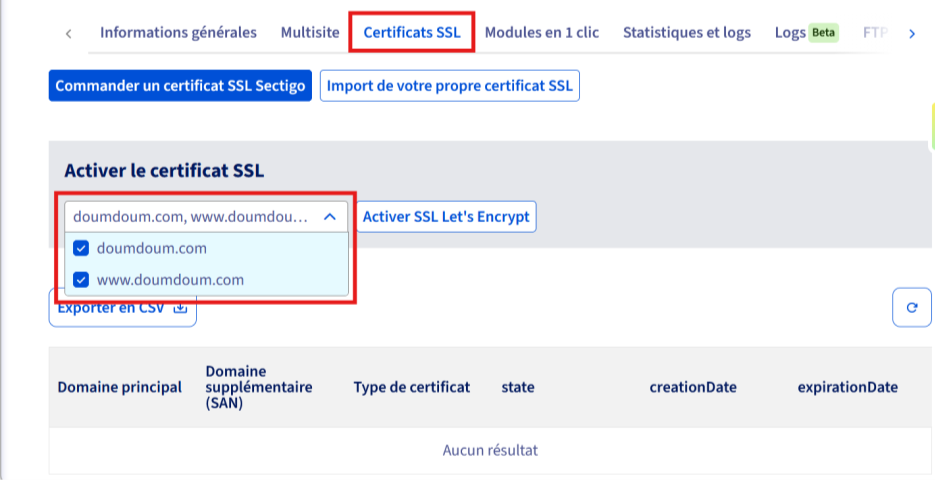
Task: Click the Domaine principal column header
Action: point(120,387)
